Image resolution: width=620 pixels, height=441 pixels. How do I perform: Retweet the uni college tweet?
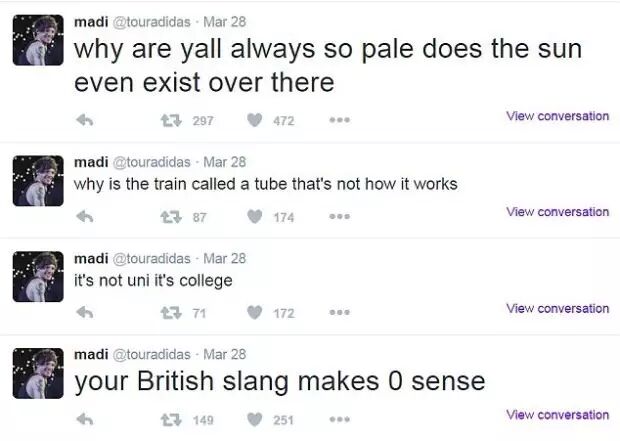171,313
